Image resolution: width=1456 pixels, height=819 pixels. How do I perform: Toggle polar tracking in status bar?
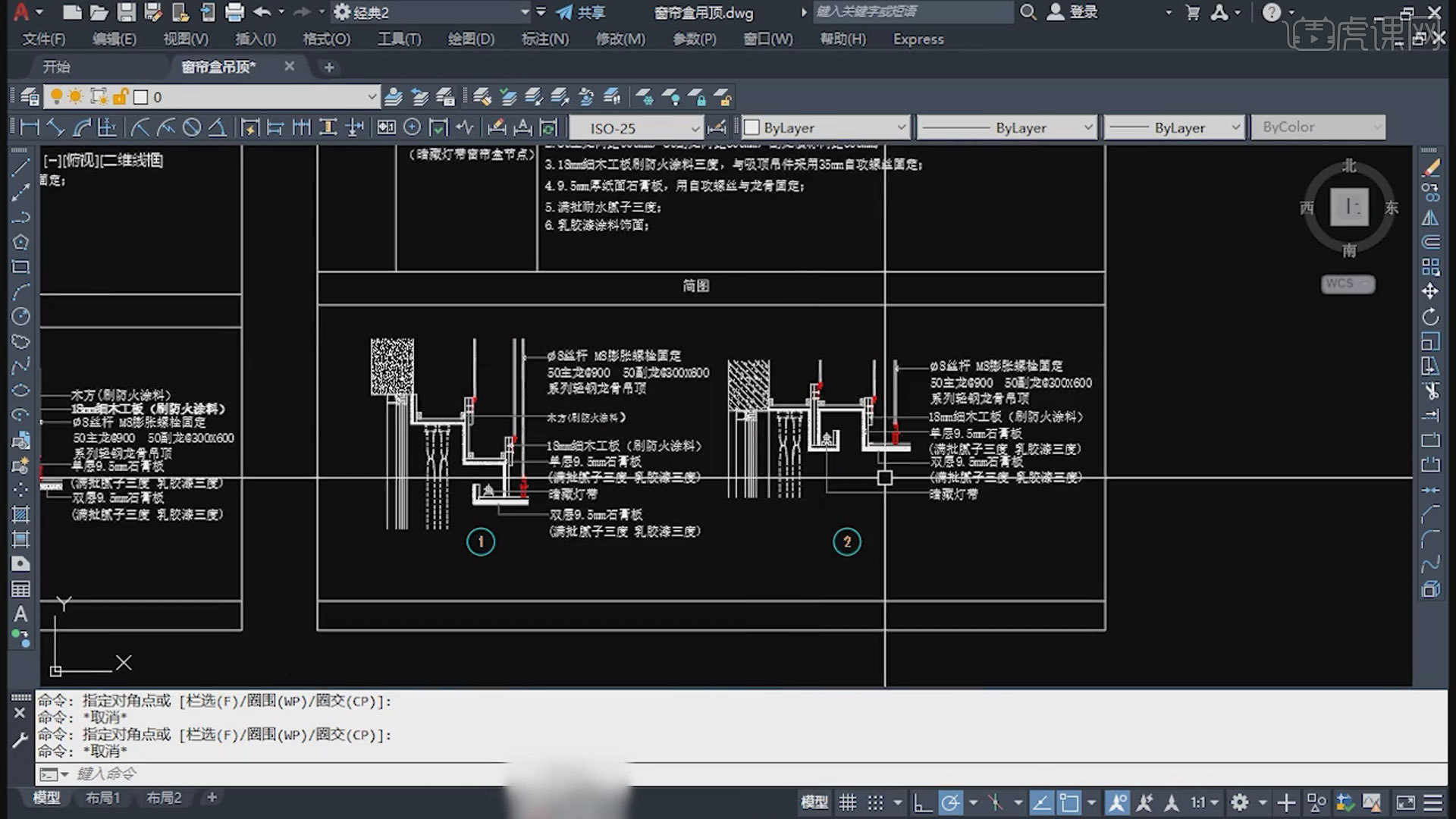(950, 802)
